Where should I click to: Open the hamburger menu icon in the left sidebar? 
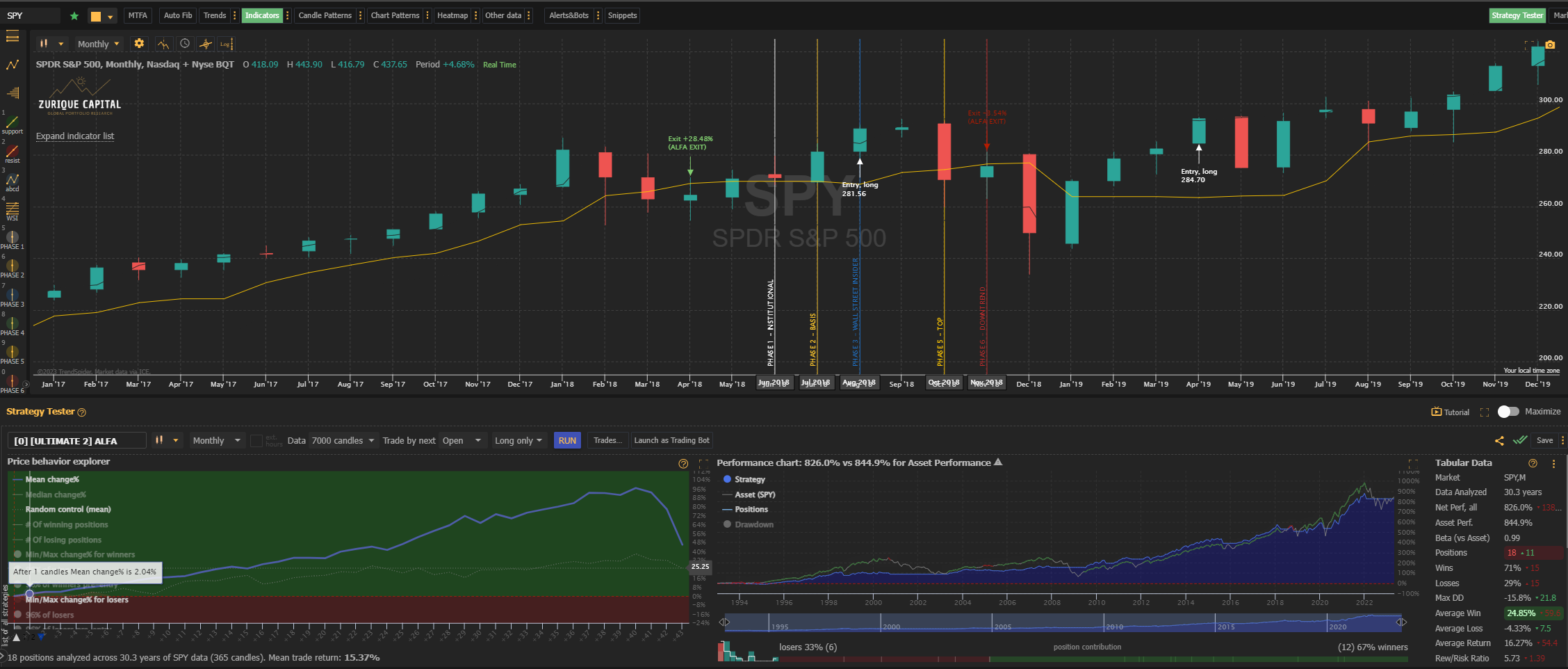tap(12, 37)
